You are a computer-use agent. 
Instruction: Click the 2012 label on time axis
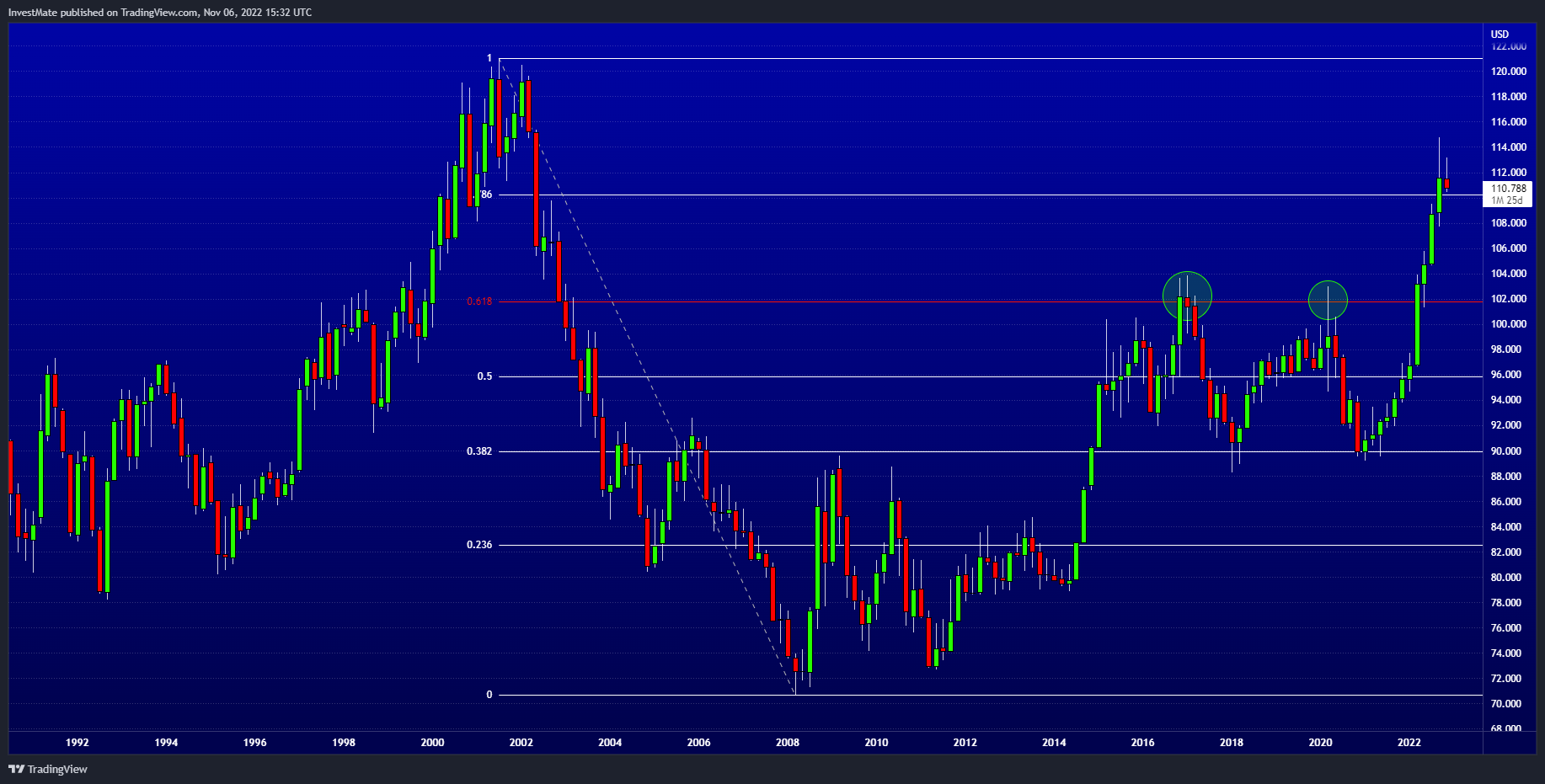965,743
